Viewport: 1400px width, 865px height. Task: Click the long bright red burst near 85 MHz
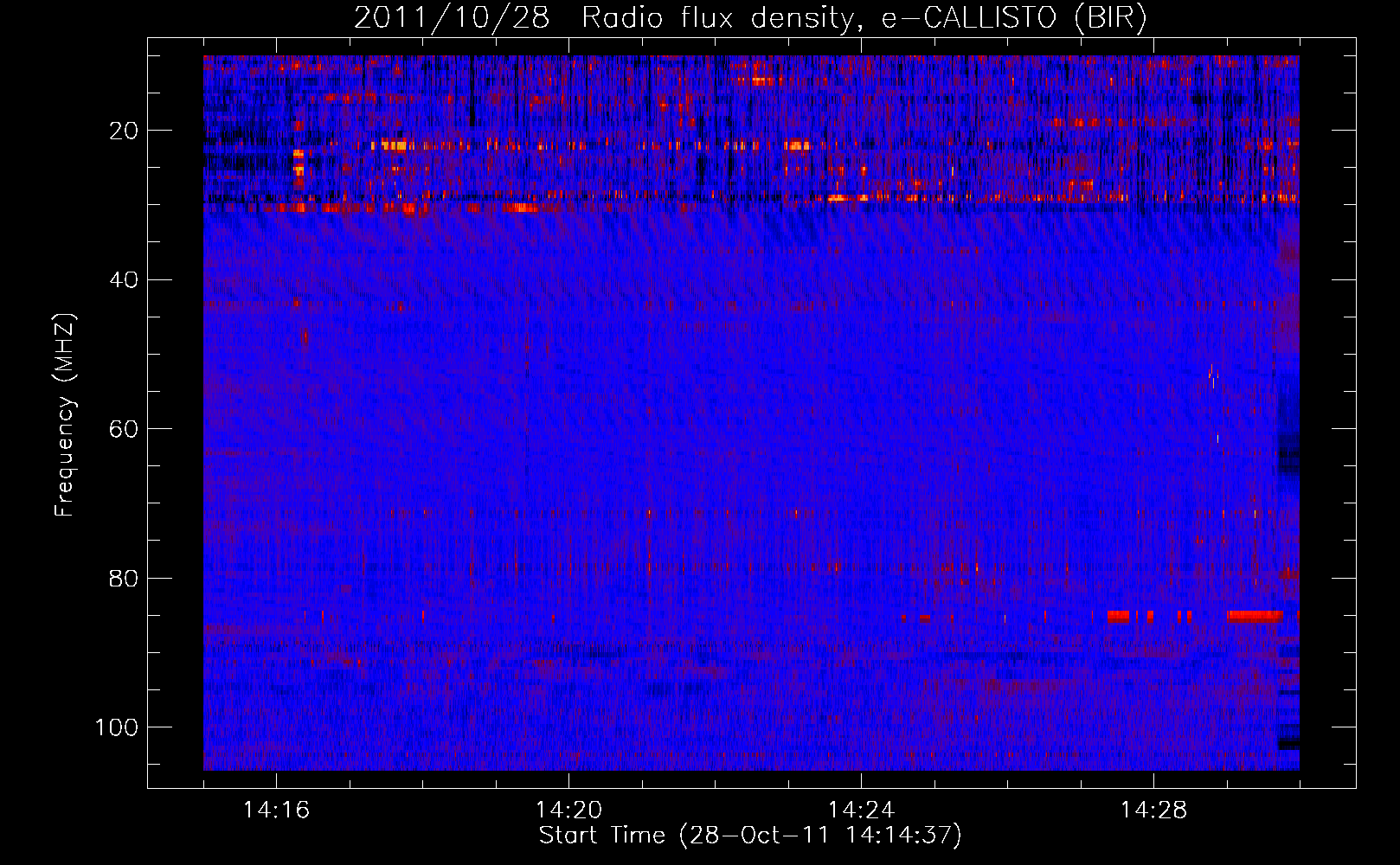1255,616
